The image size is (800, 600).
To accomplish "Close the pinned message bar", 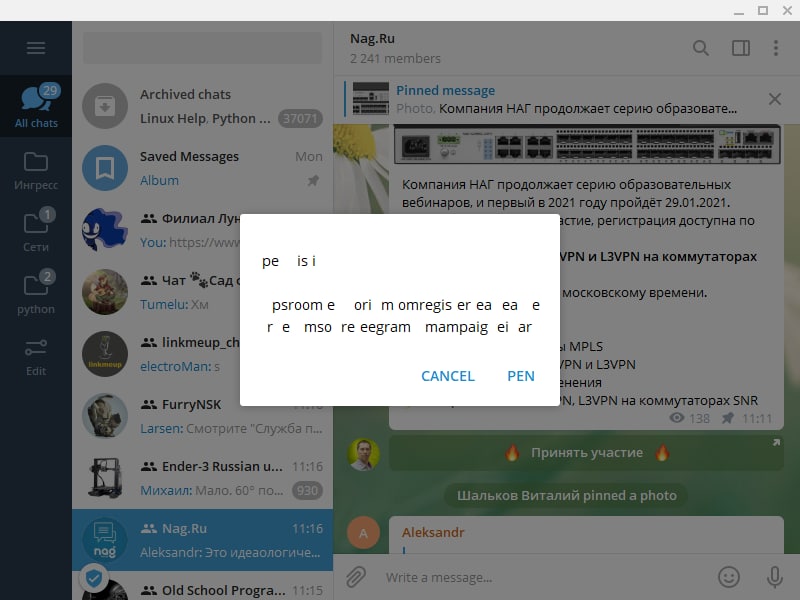I will (x=774, y=99).
